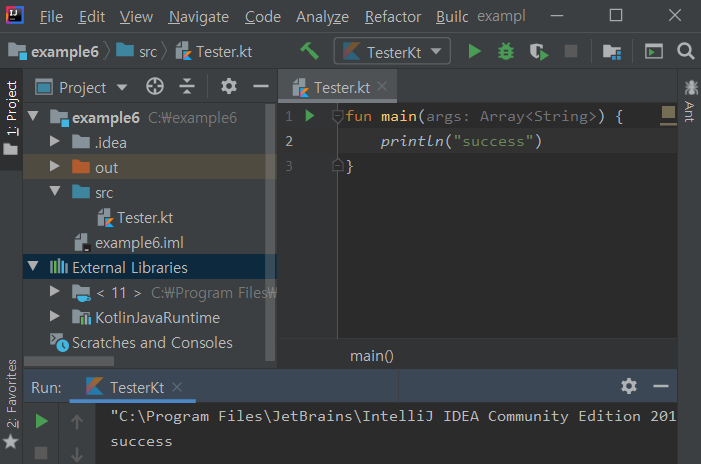Click the fold end marker on line 3
The width and height of the screenshot is (701, 464).
tap(338, 165)
